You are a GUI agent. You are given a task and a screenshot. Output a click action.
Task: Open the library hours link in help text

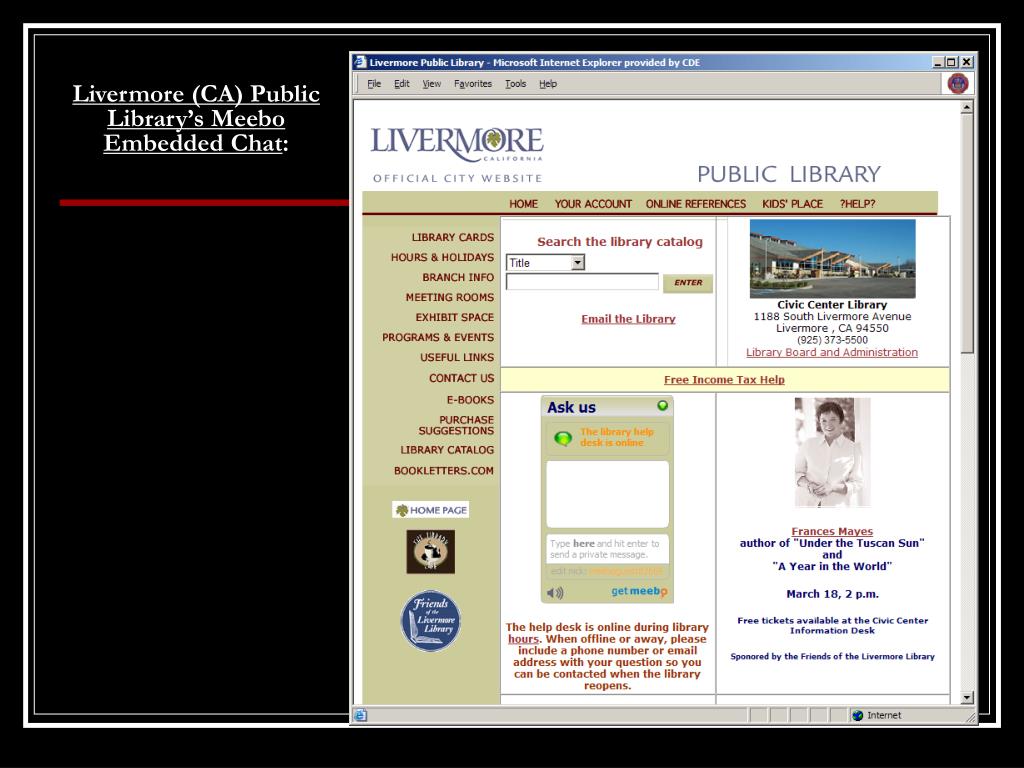523,639
